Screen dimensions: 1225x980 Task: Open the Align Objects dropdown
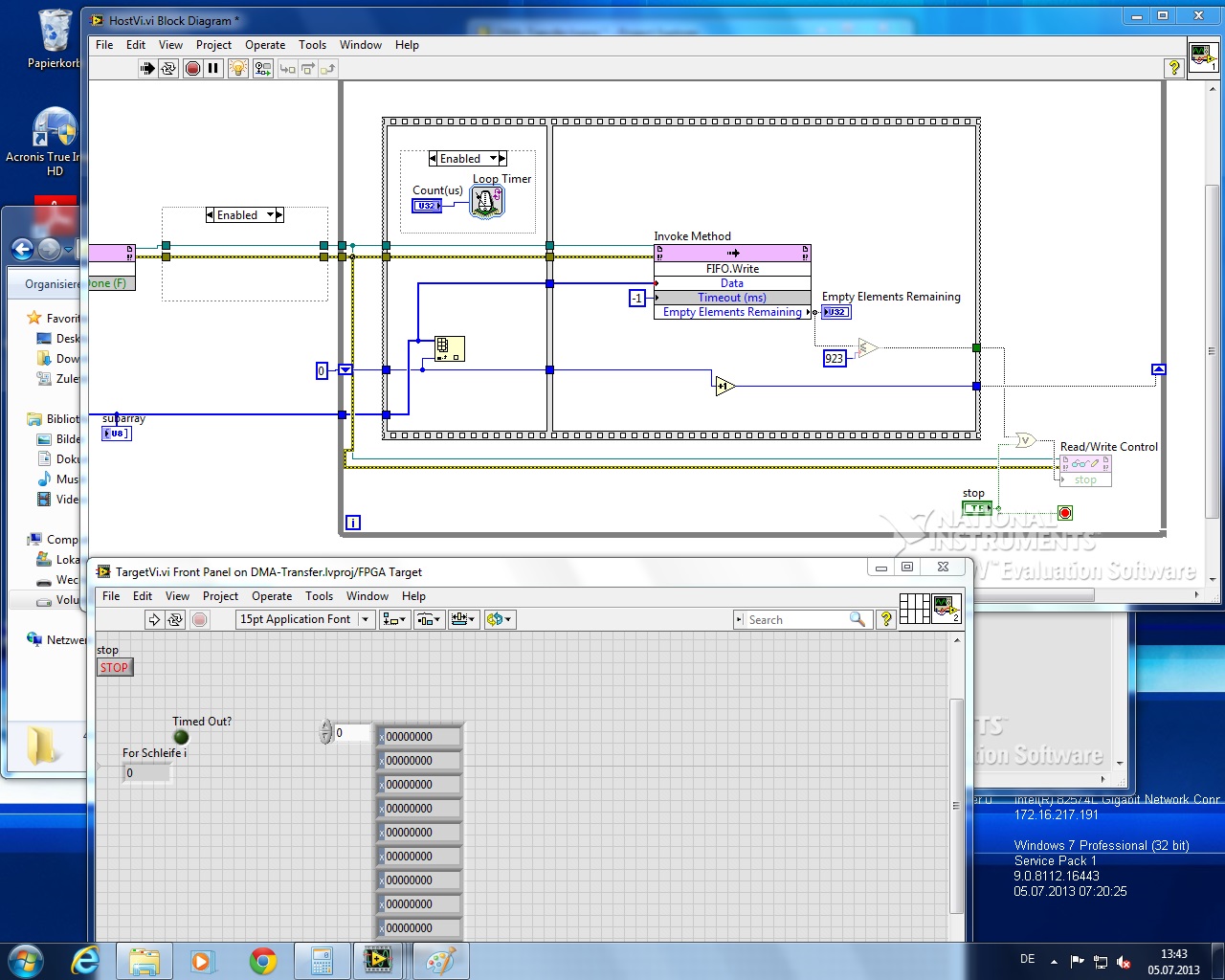pos(393,620)
